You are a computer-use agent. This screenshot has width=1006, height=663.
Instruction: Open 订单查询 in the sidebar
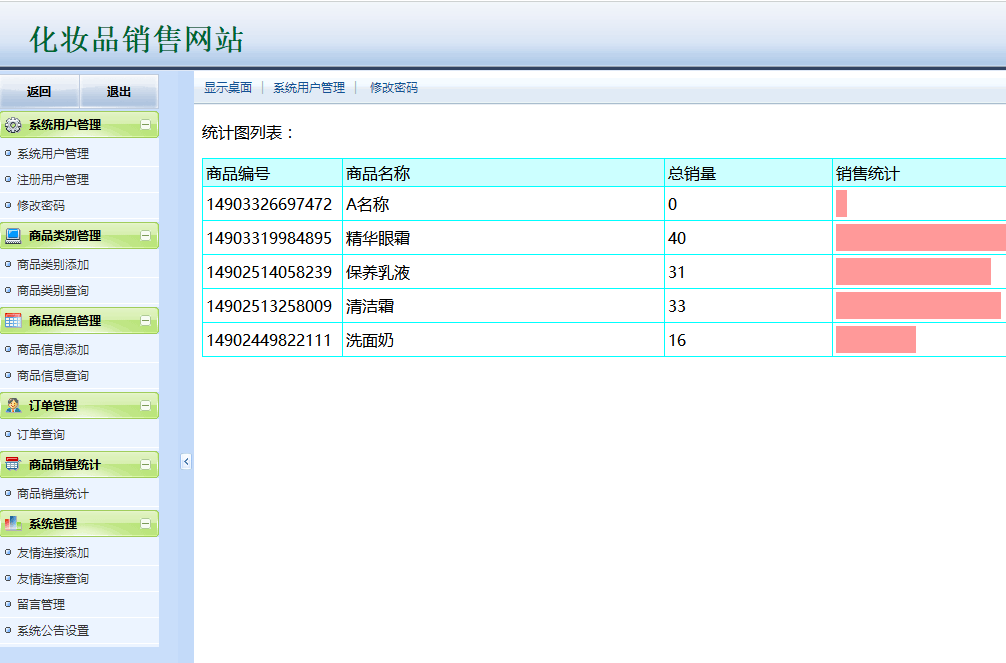(40, 435)
